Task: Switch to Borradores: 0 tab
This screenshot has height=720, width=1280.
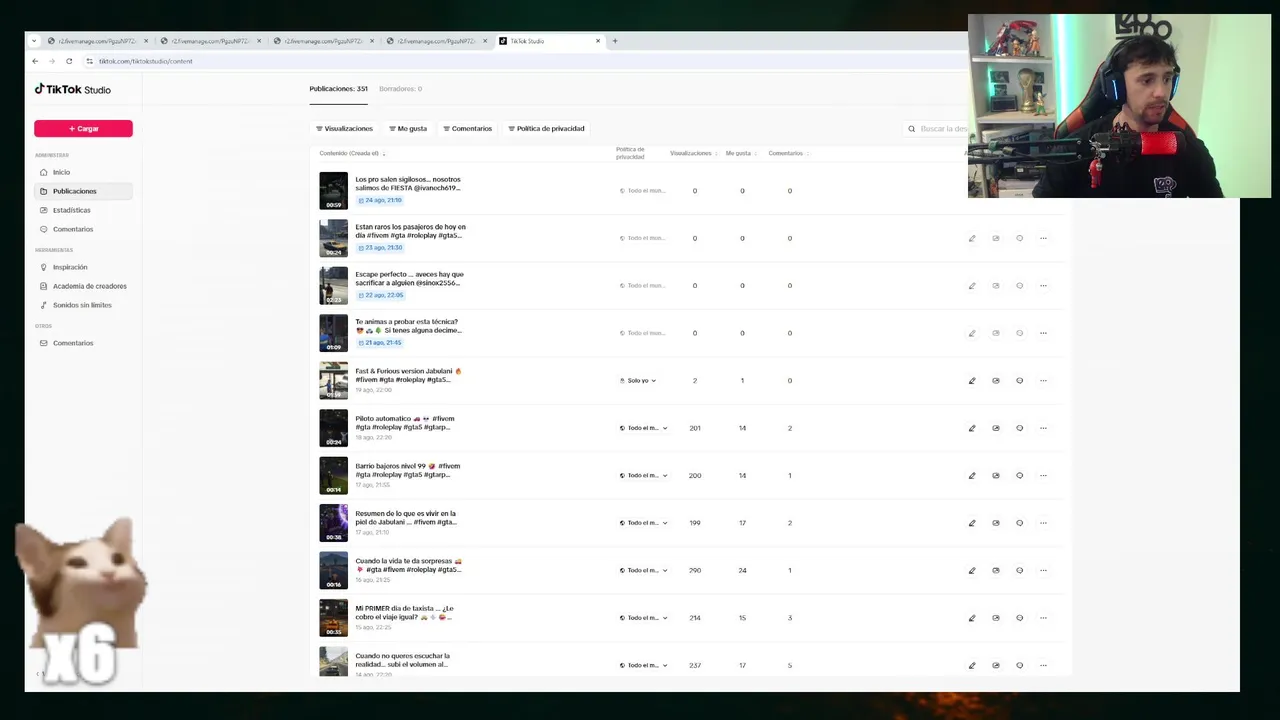Action: coord(400,89)
